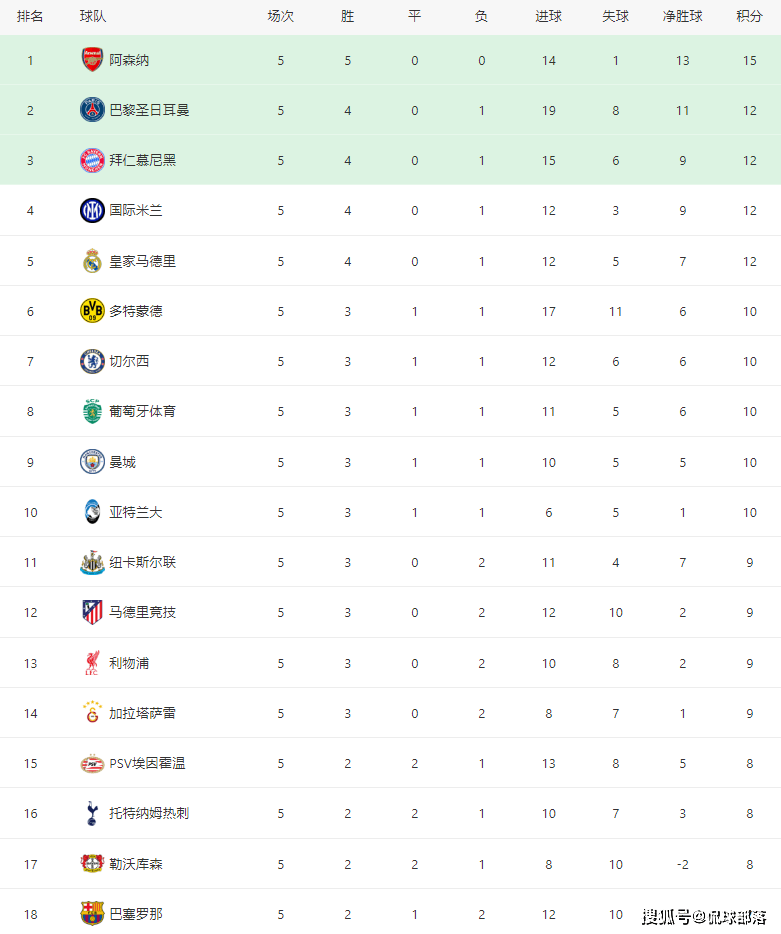
Task: Click the Arsenal club crest icon
Action: 92,60
